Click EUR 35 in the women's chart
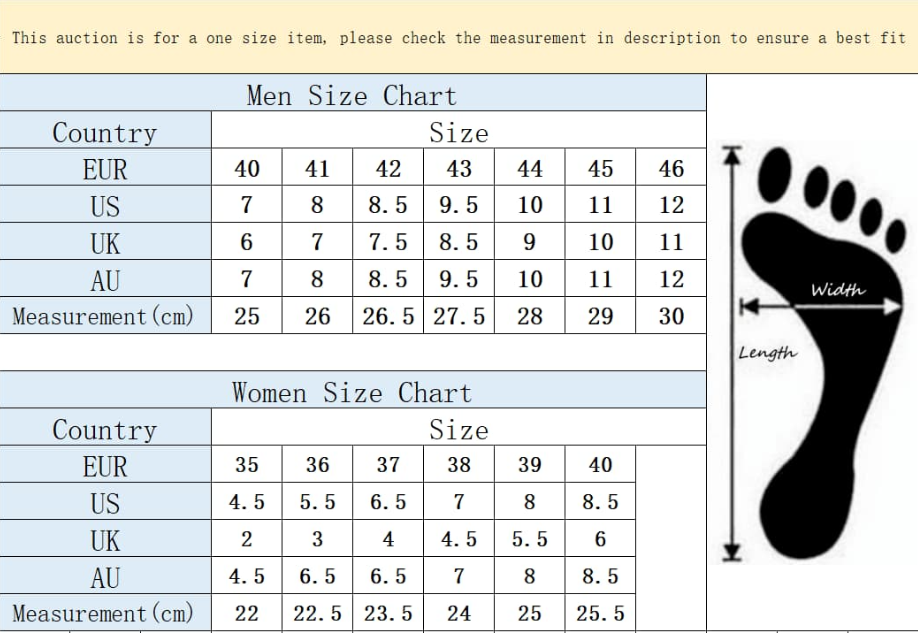 [x=246, y=465]
